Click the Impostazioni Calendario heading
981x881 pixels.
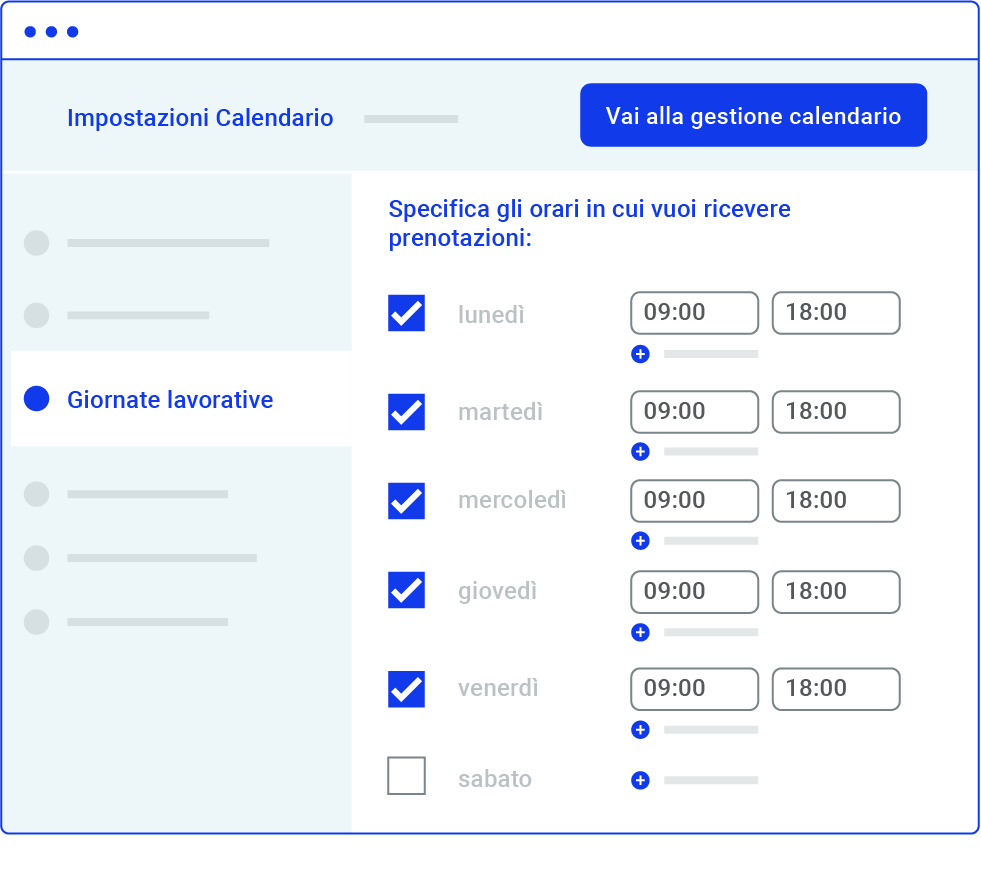pyautogui.click(x=200, y=118)
